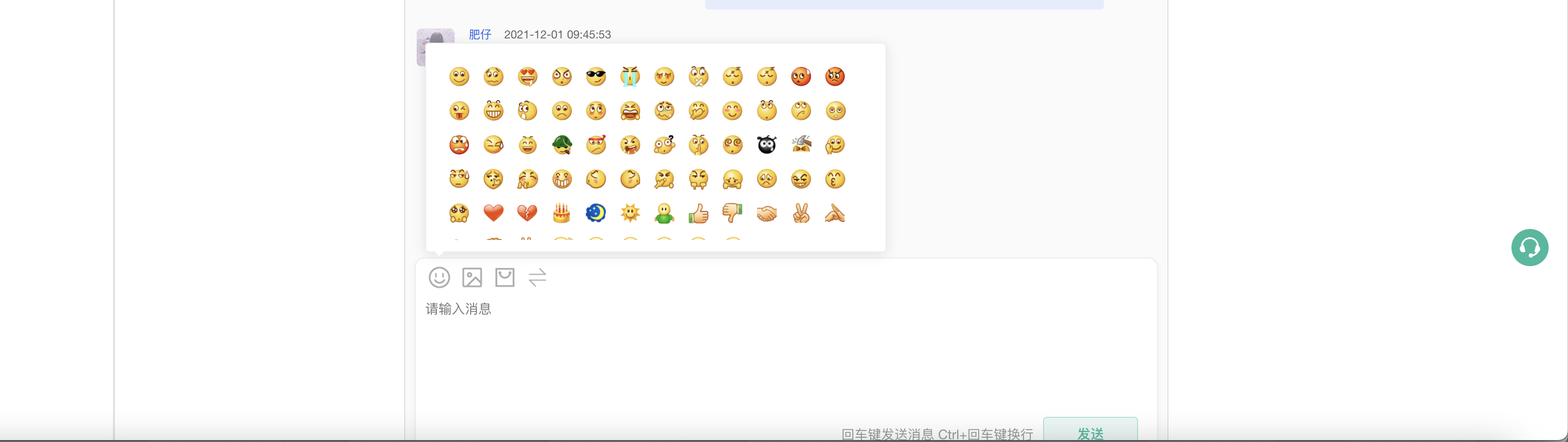Choose the crying emoji with blue tears
Image resolution: width=1568 pixels, height=442 pixels.
pos(630,77)
